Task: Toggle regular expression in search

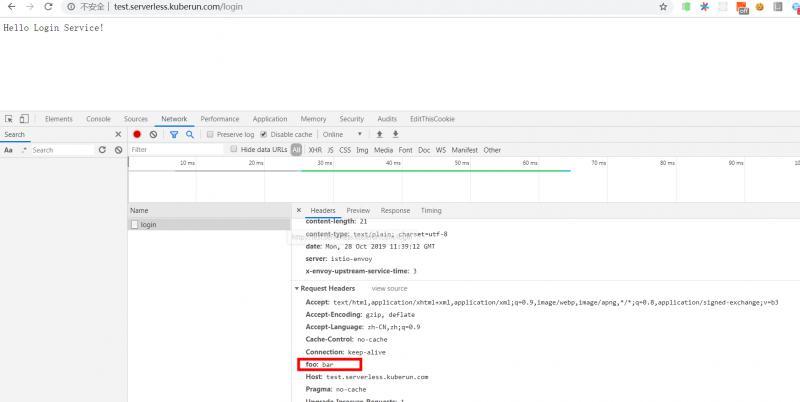Action: [x=23, y=150]
